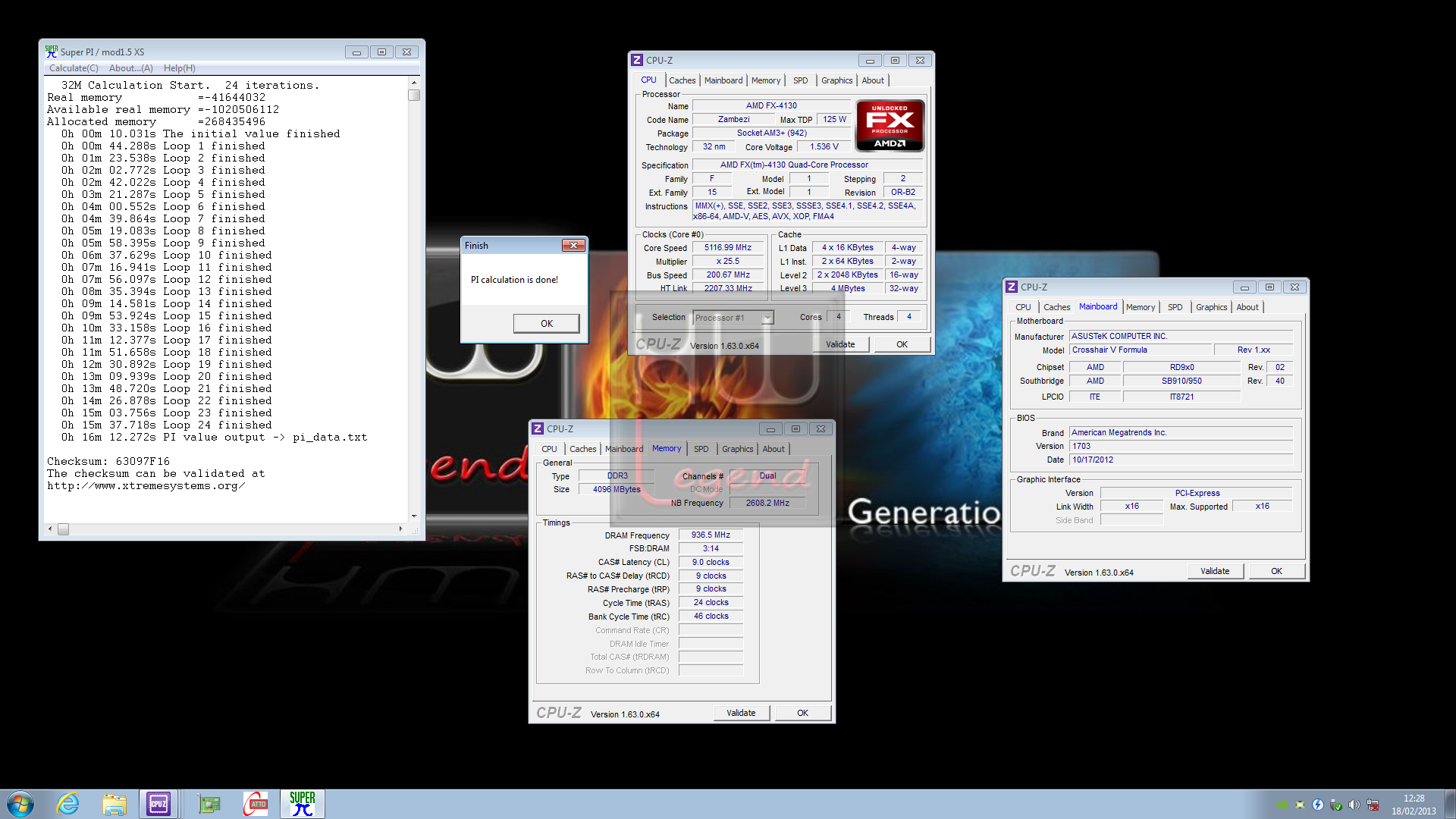Click the Crosshair V Formula model field

(x=1140, y=350)
